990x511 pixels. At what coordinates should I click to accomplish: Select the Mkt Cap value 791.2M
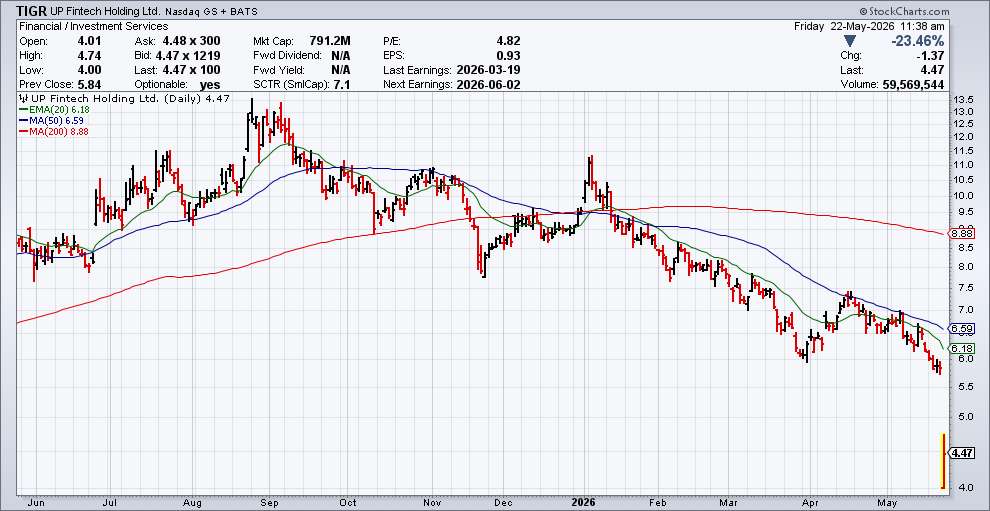coord(330,41)
